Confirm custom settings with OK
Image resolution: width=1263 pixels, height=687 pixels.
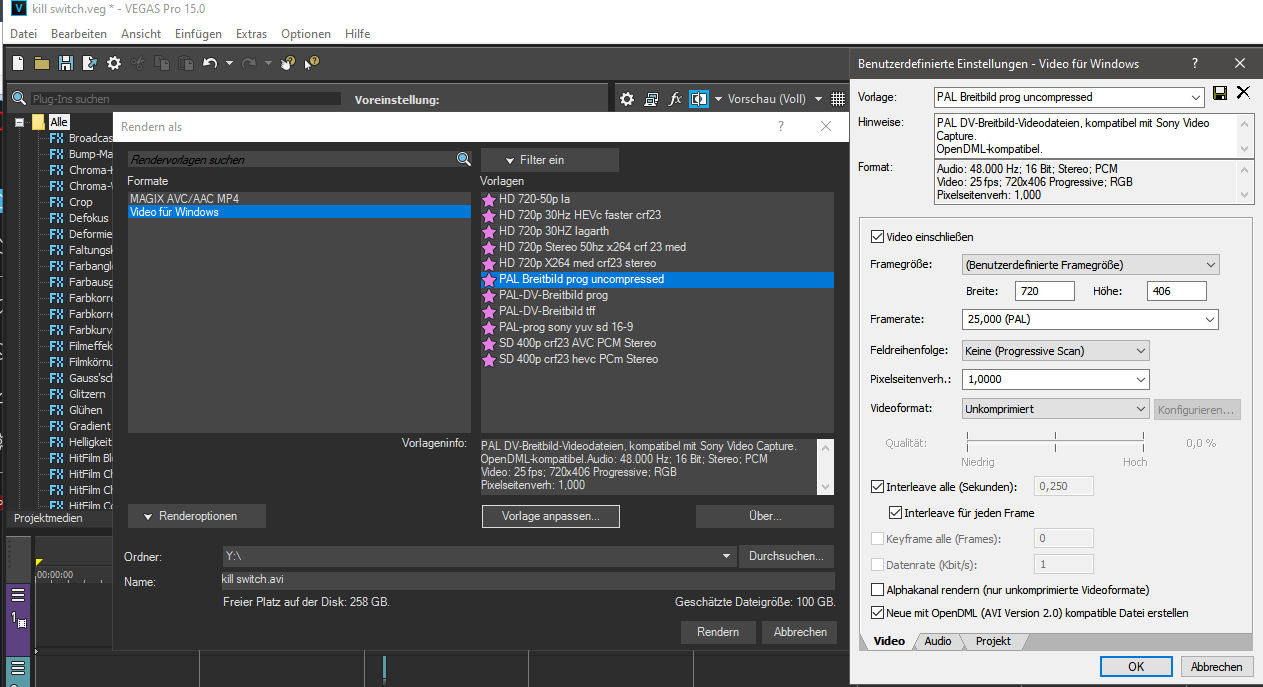1136,666
